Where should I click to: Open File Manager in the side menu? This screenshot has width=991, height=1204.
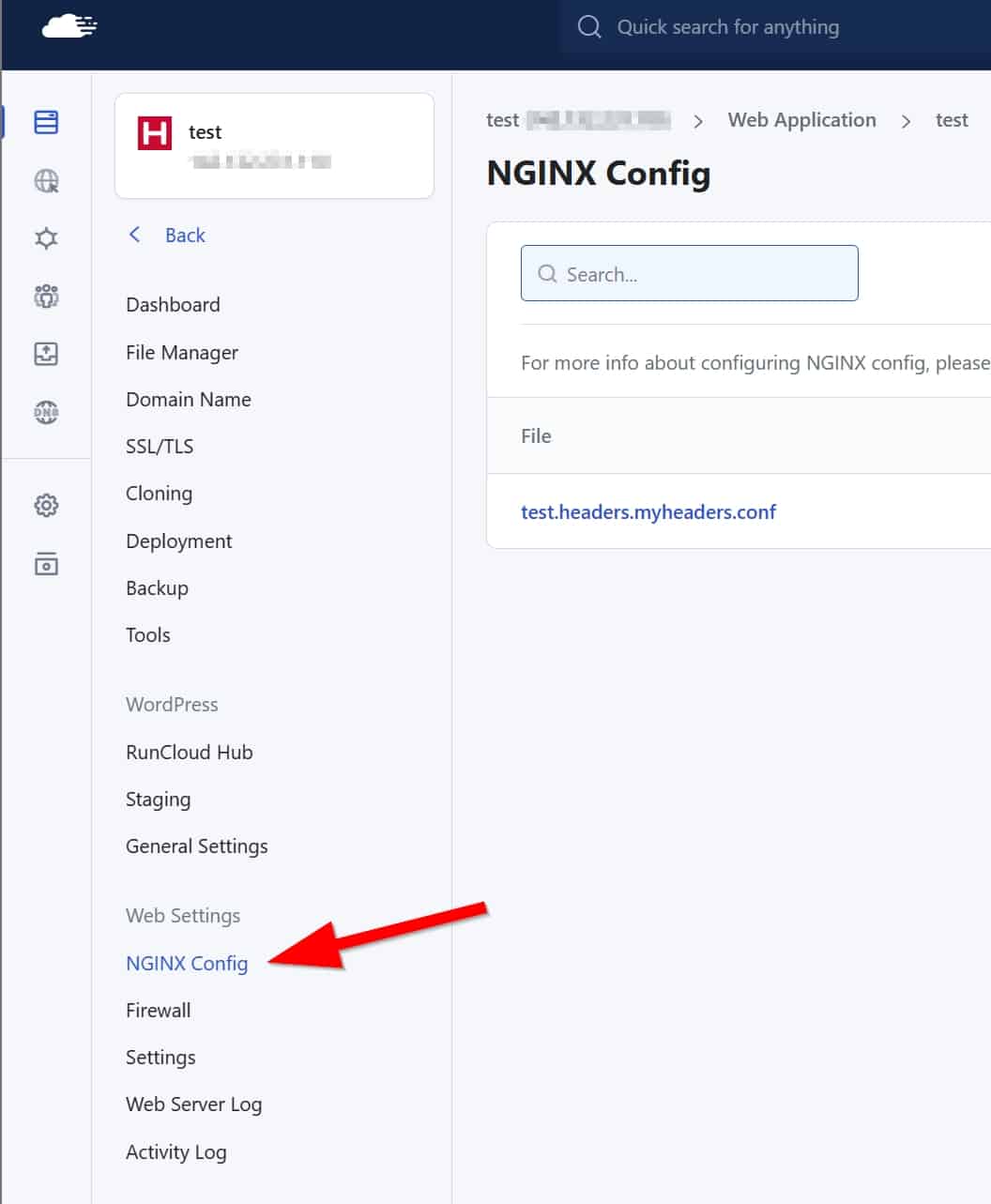(182, 353)
